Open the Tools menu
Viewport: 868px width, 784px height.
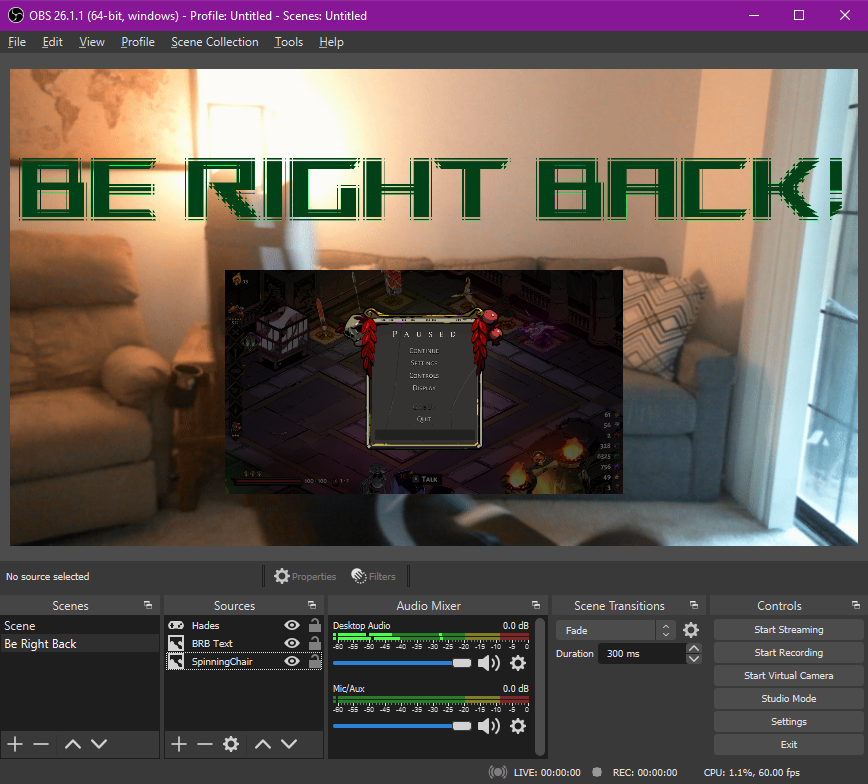[288, 42]
